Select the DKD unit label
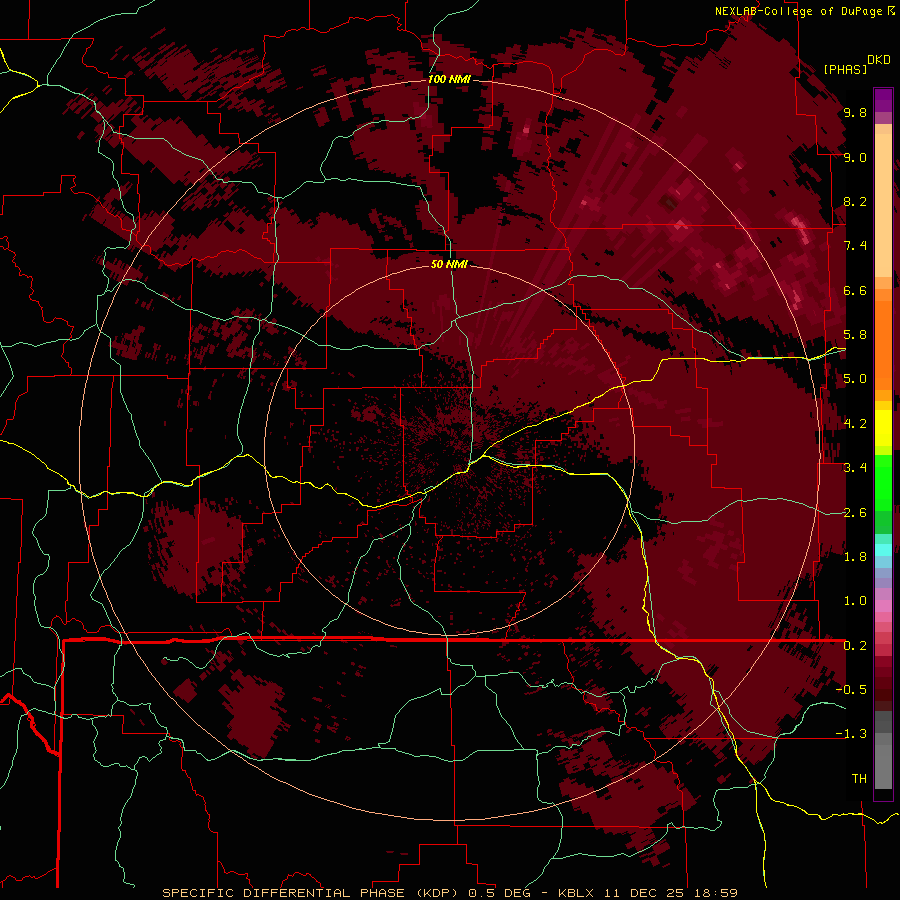The width and height of the screenshot is (900, 900). [x=879, y=60]
